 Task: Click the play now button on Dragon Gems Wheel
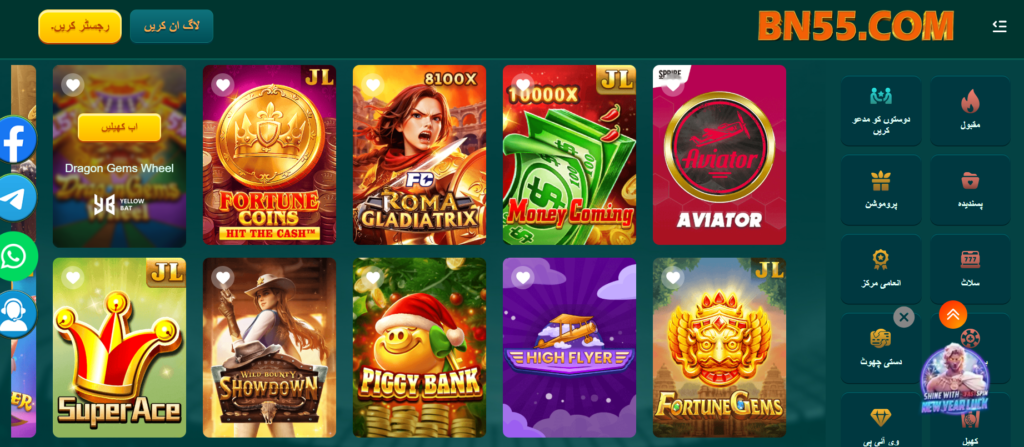120,127
